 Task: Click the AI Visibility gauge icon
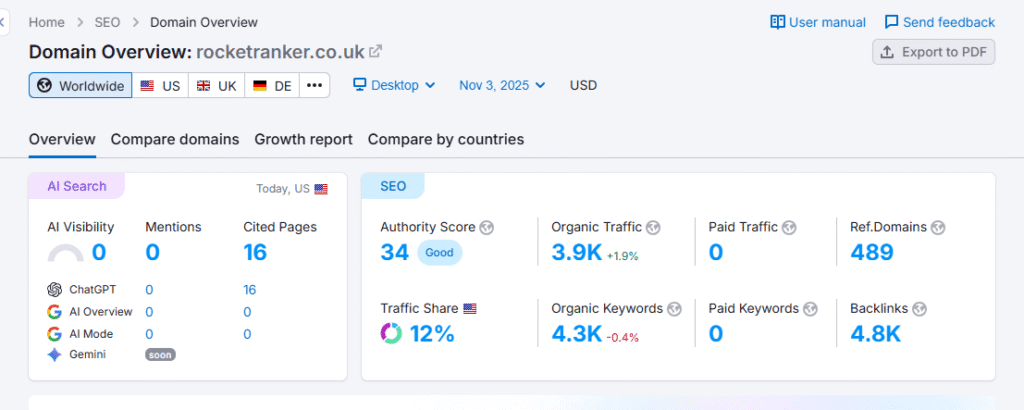click(x=66, y=253)
